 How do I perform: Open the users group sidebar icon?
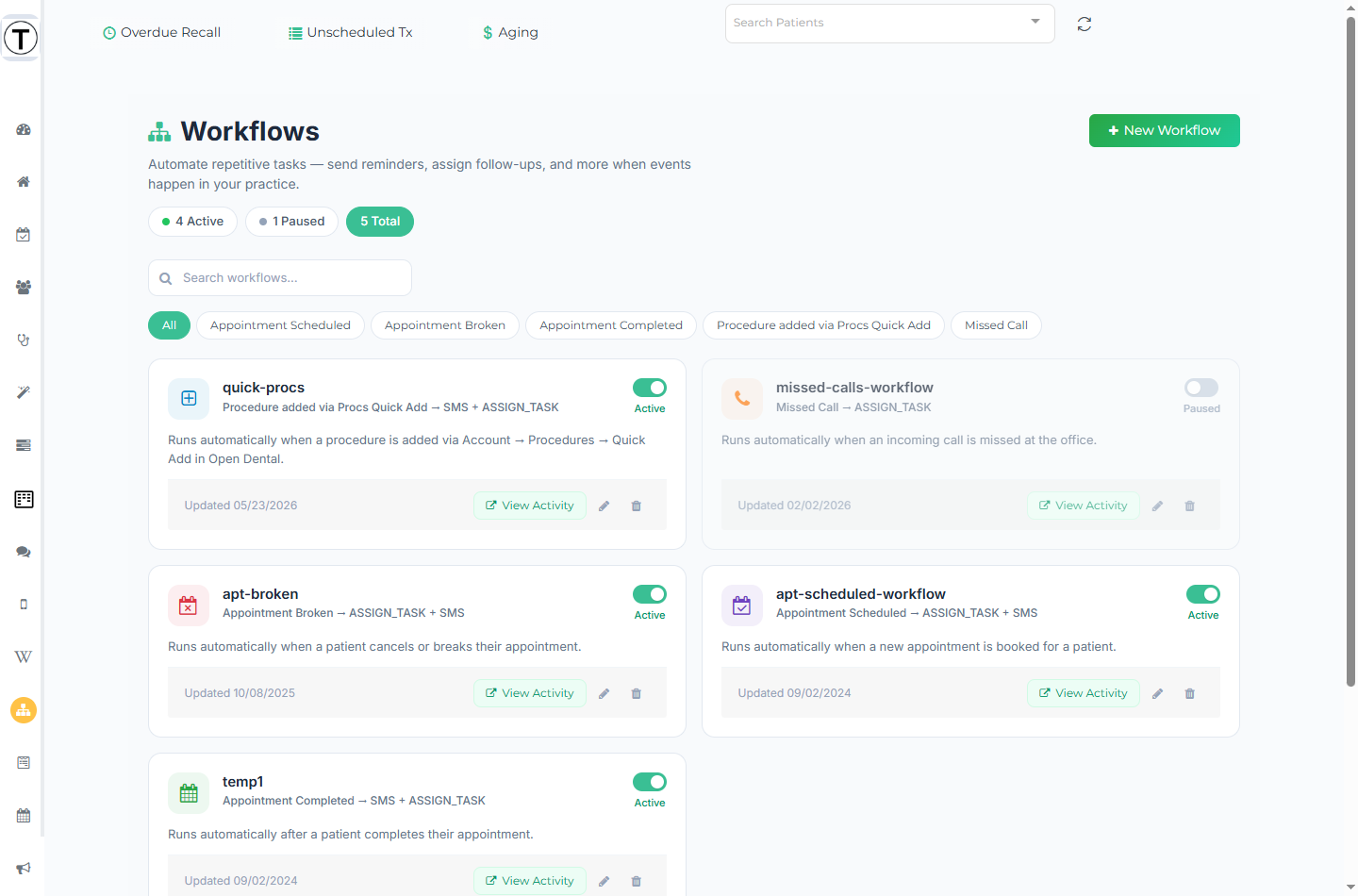(24, 287)
